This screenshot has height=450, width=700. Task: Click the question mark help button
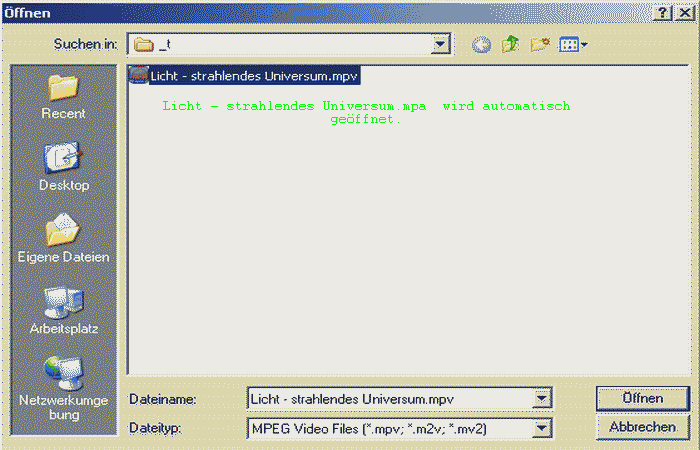click(x=662, y=11)
